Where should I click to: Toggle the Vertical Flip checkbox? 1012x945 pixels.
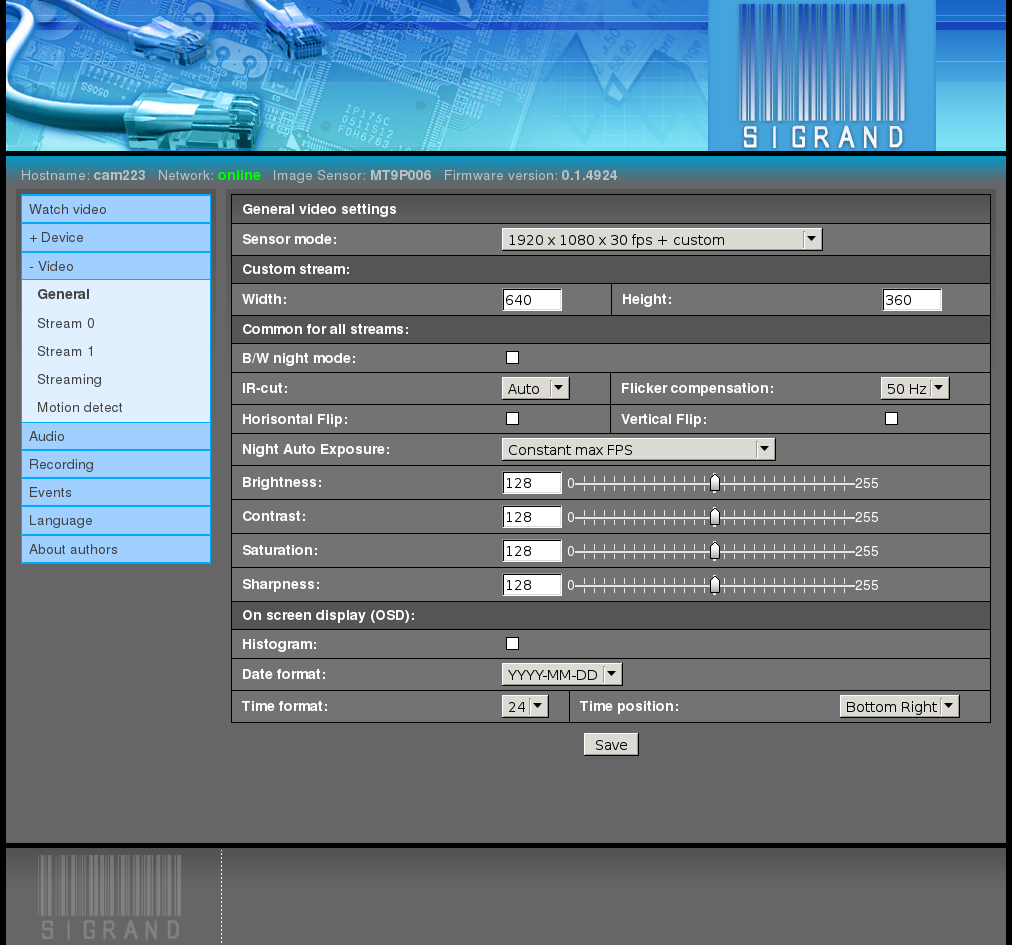(x=891, y=419)
